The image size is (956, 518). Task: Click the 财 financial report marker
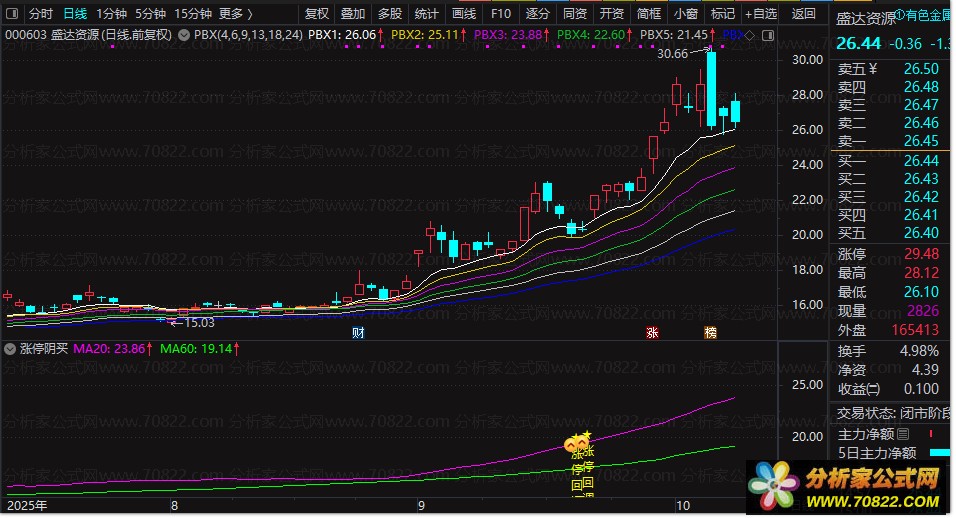click(x=358, y=333)
